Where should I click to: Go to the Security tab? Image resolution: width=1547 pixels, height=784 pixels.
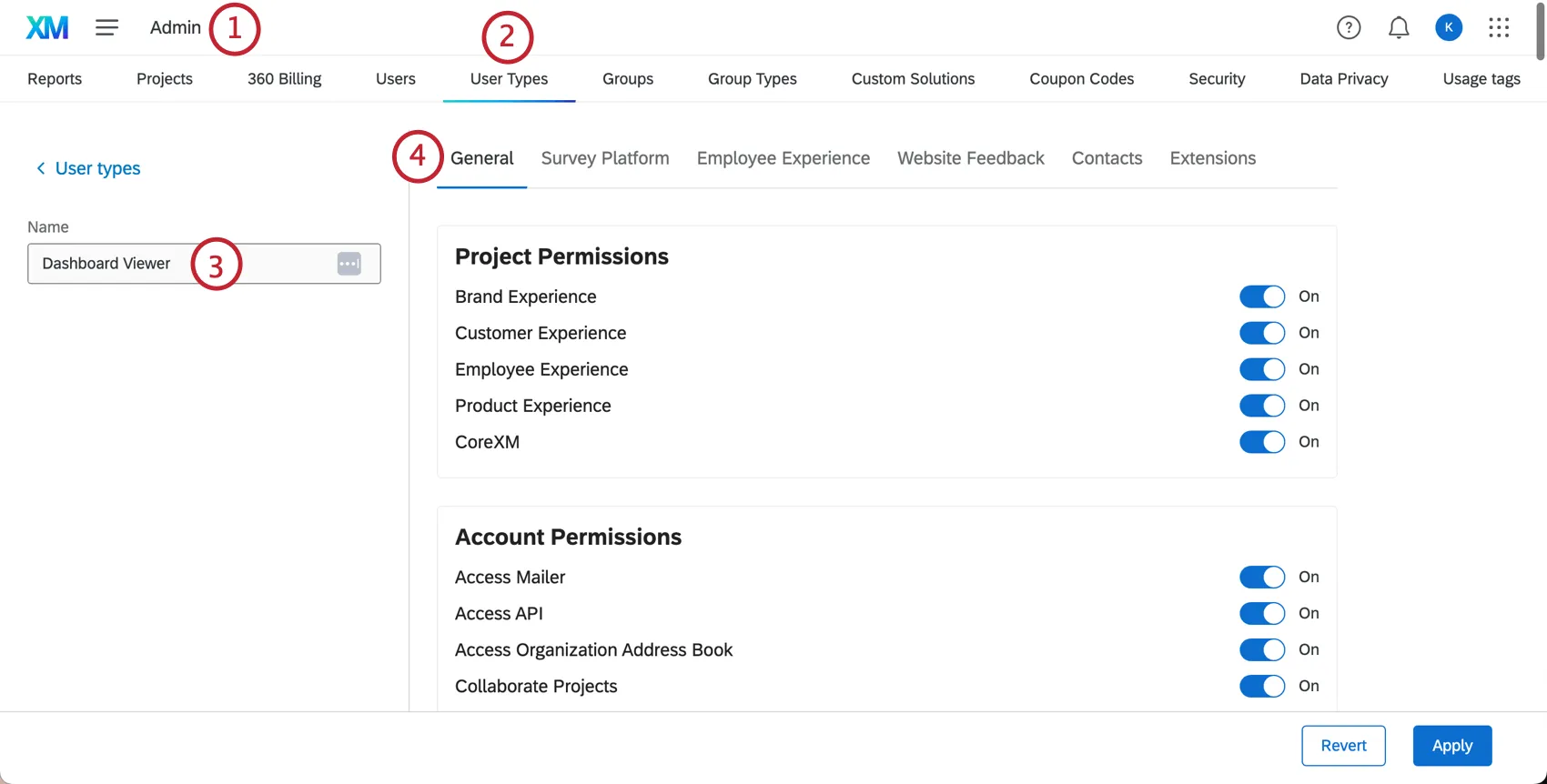(x=1217, y=79)
